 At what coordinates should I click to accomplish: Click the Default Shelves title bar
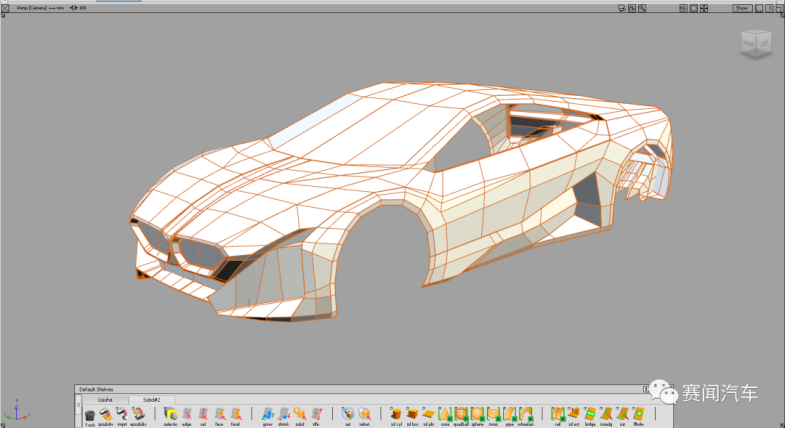click(x=96, y=389)
